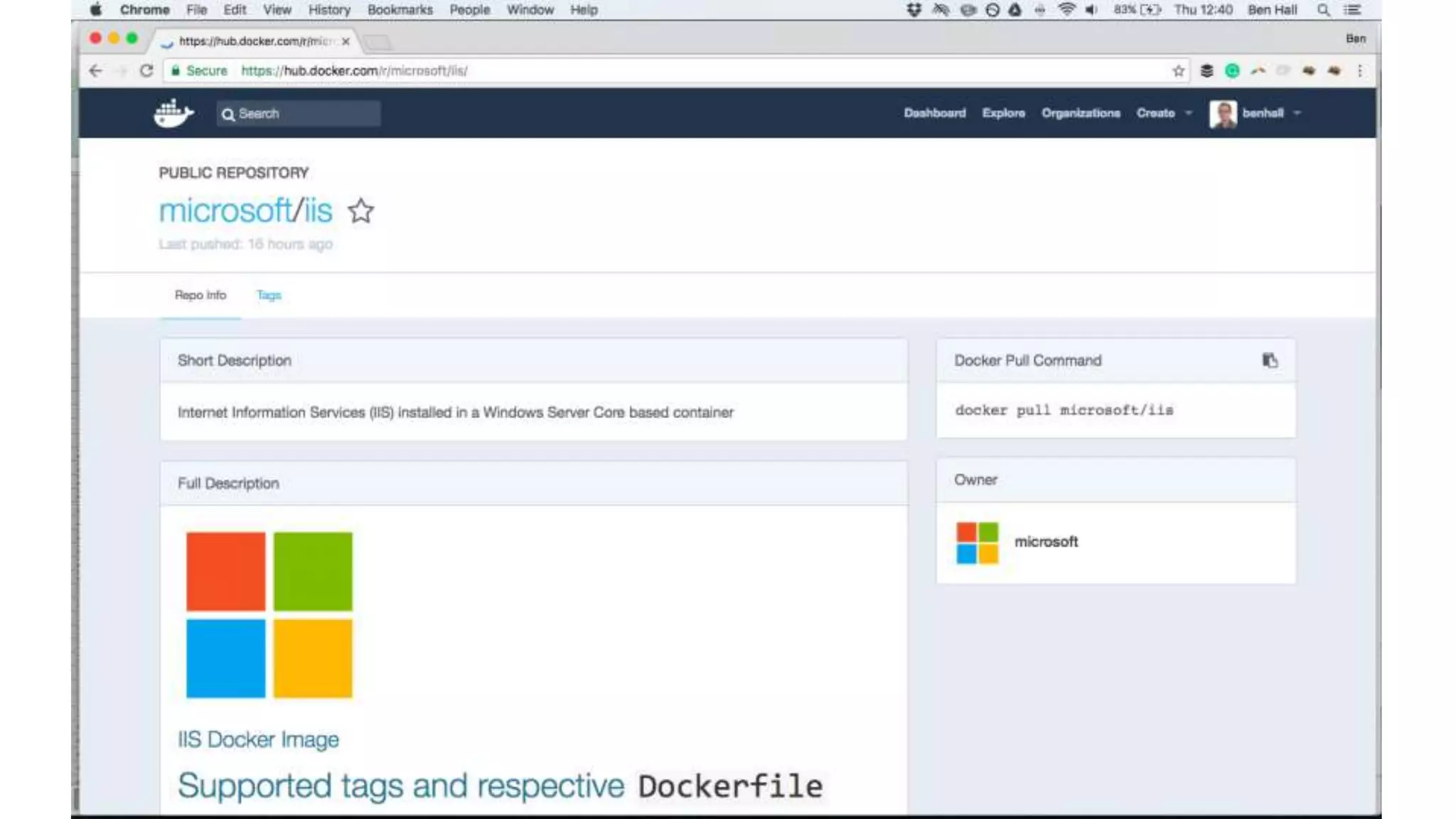1456x819 pixels.
Task: Close the hub.docker.com browser tab
Action: [x=346, y=42]
